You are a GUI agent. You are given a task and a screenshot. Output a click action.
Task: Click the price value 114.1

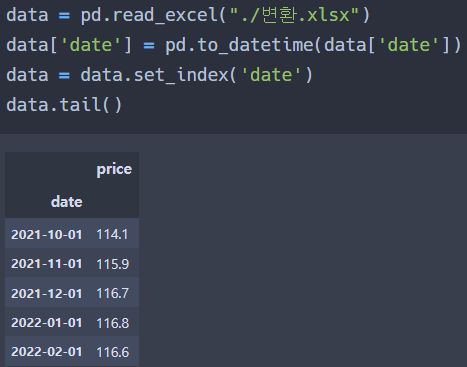coord(112,234)
